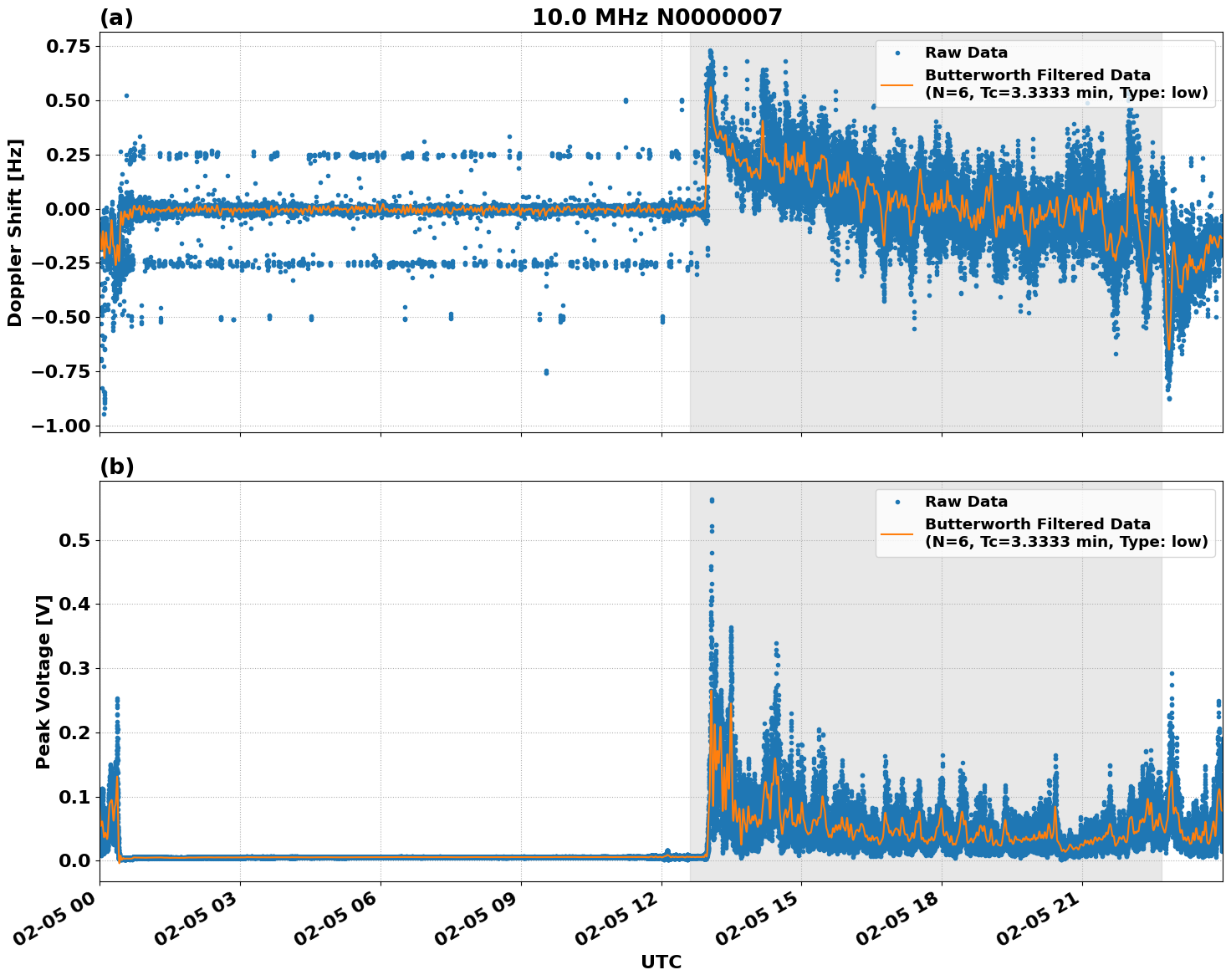This screenshot has height=980, width=1231.
Task: Click the (a) panel label
Action: tap(116, 18)
